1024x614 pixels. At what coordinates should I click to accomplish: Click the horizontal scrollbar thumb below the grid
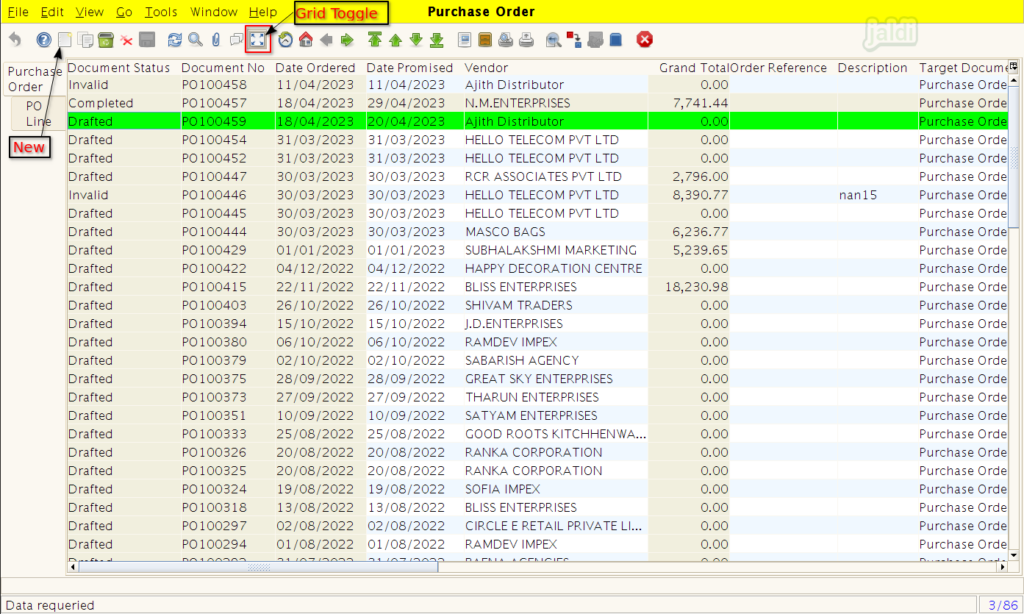coord(259,567)
